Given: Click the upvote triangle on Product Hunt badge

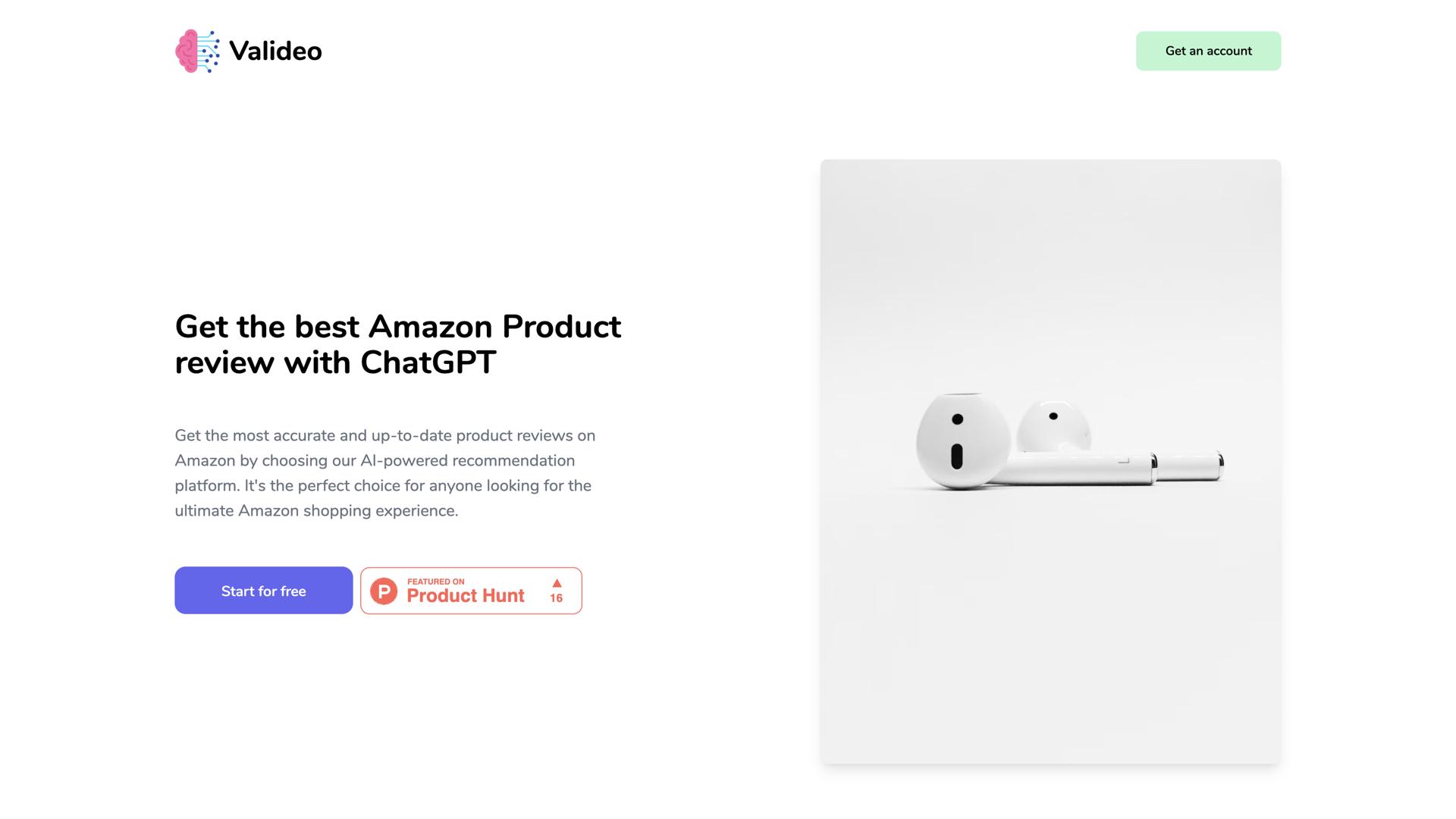Looking at the screenshot, I should click(x=557, y=583).
